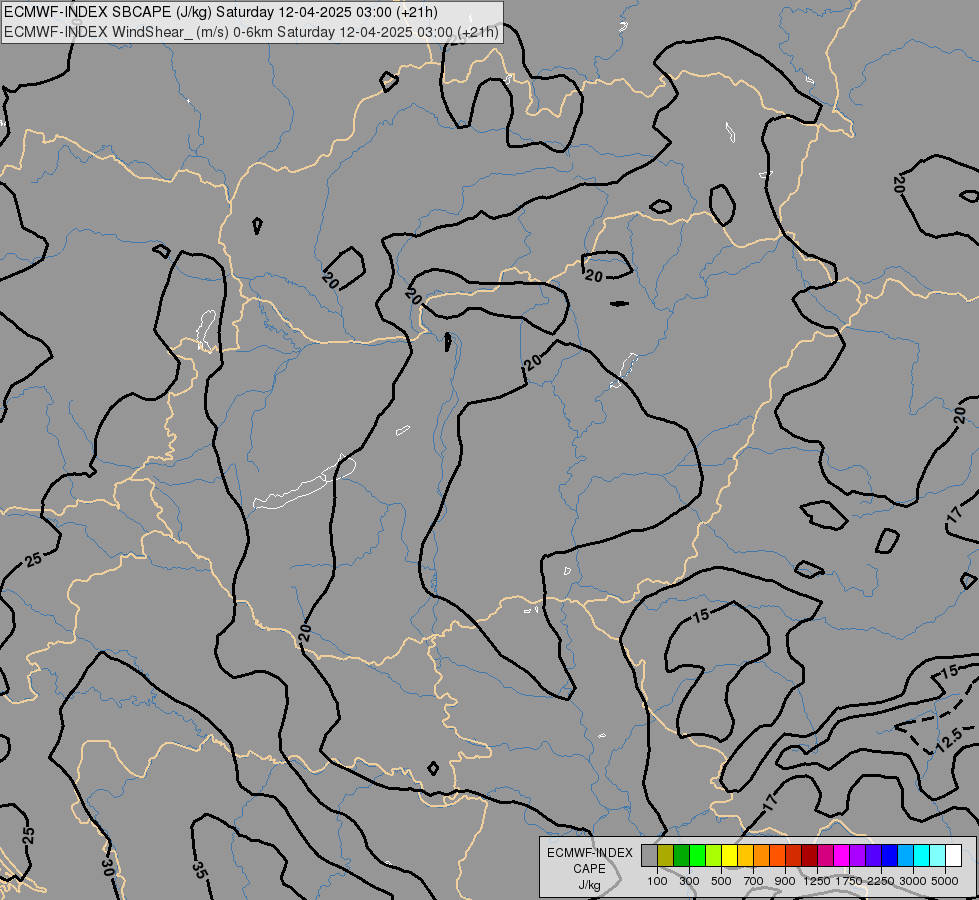Click the olive swatch in the CAPE legend
The image size is (979, 900).
666,855
